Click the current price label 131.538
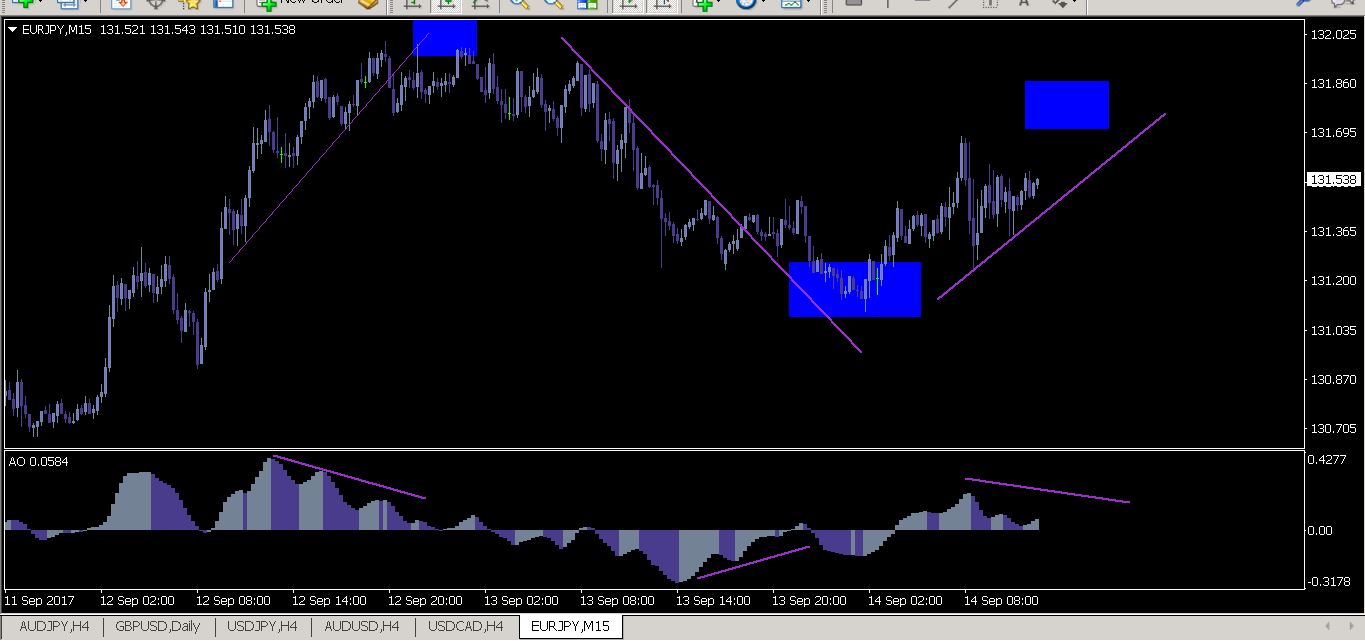 click(x=1334, y=180)
